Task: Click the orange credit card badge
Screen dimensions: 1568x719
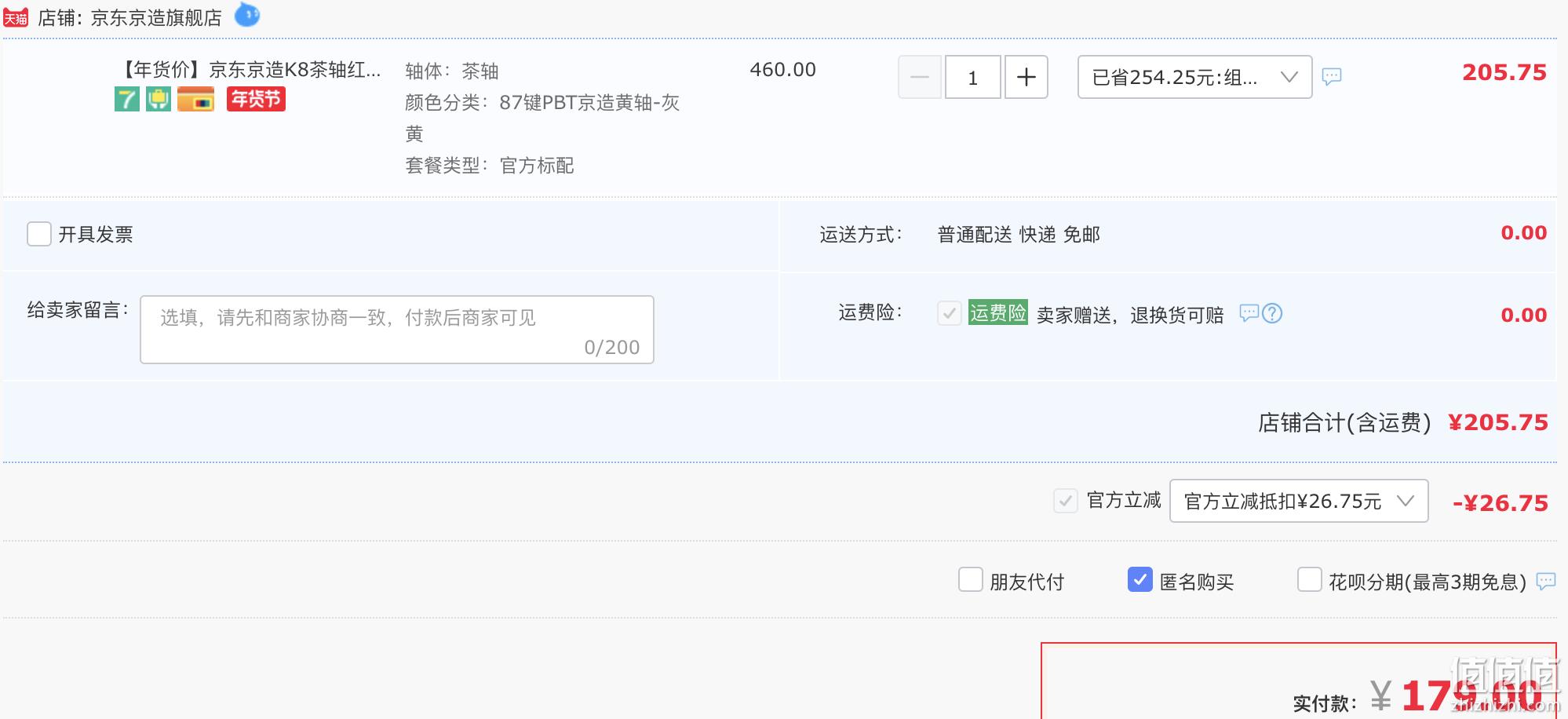Action: pyautogui.click(x=195, y=100)
